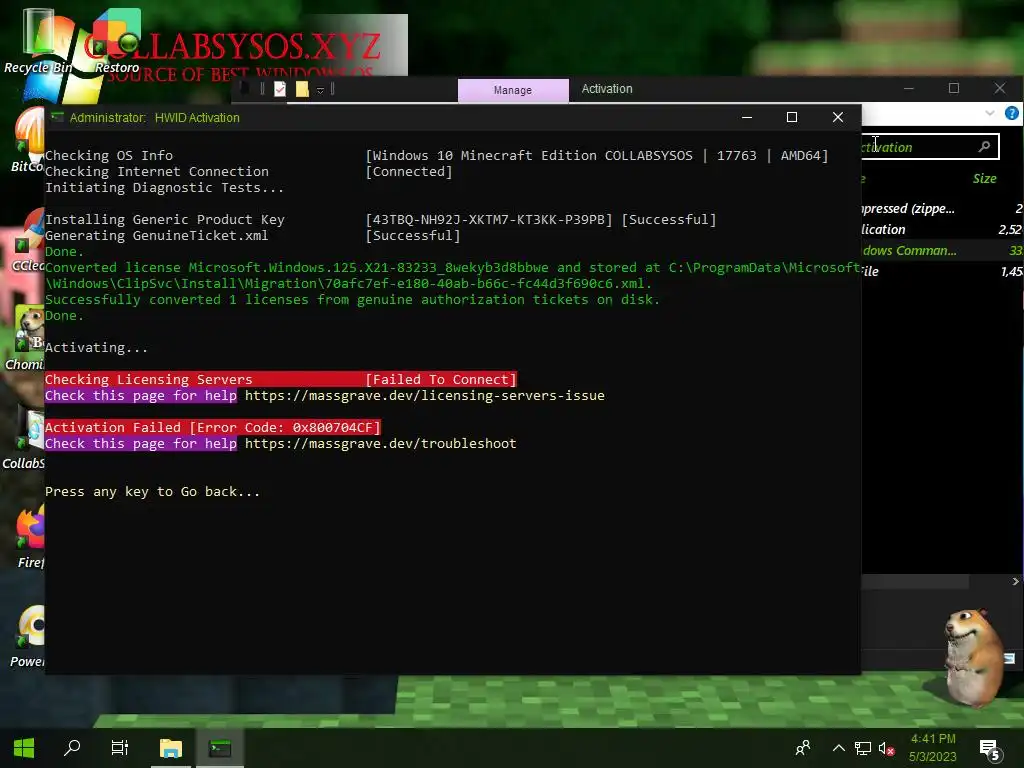Sort by the Size column header

click(984, 178)
